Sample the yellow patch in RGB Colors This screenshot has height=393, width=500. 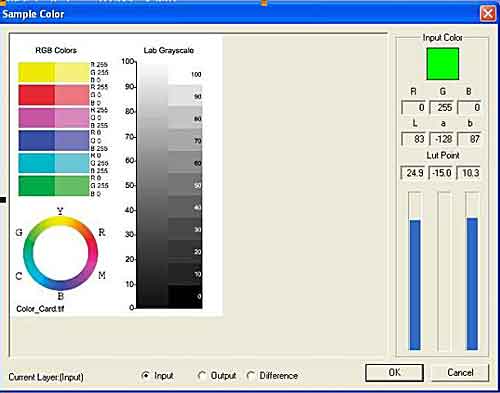click(36, 72)
